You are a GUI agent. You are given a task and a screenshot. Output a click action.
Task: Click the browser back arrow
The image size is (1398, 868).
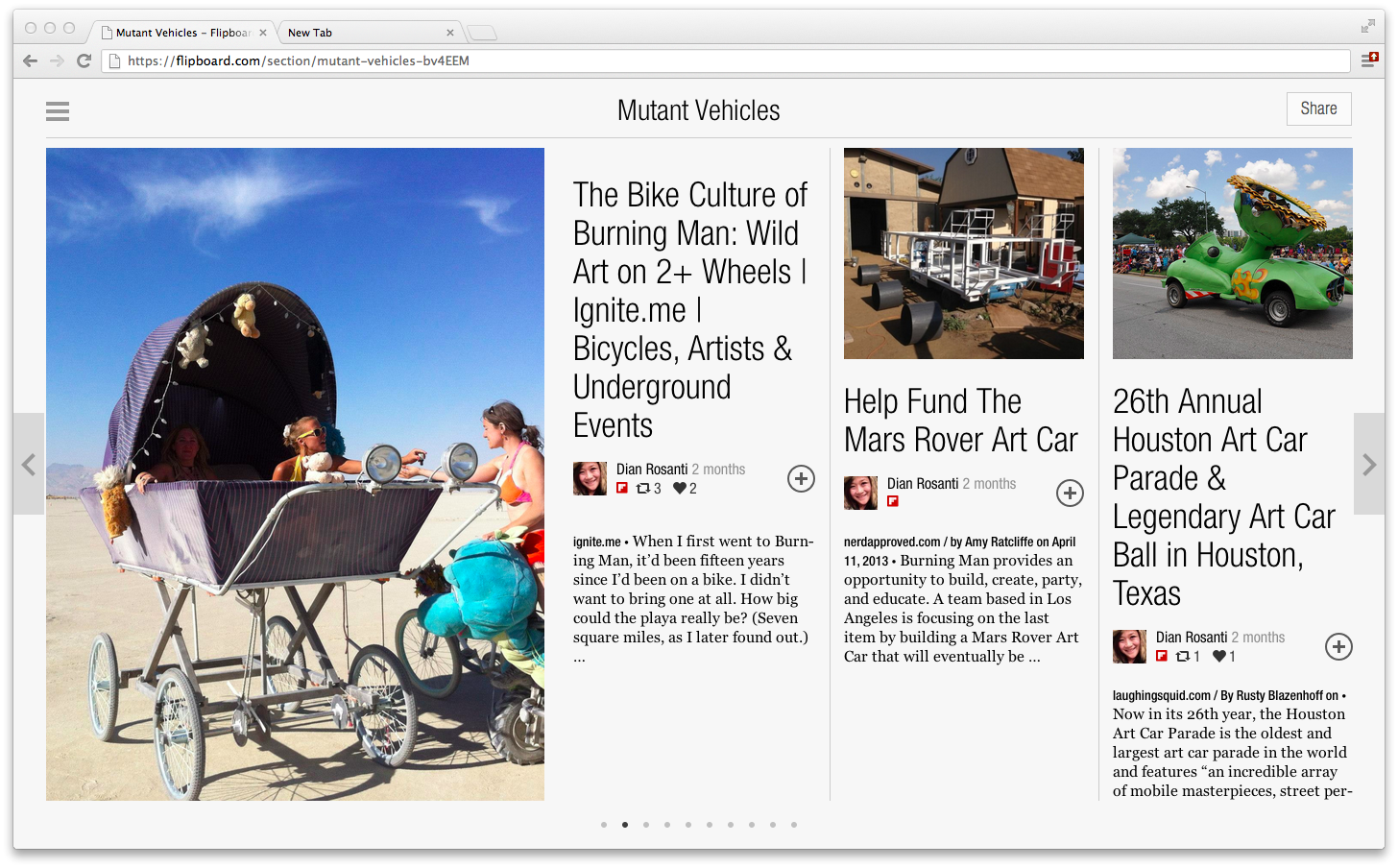coord(30,60)
